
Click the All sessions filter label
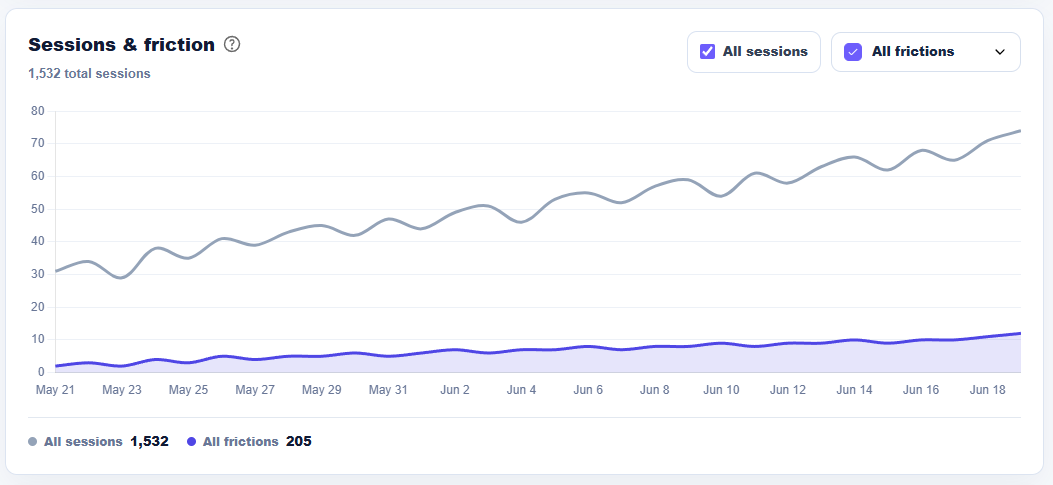pos(765,52)
